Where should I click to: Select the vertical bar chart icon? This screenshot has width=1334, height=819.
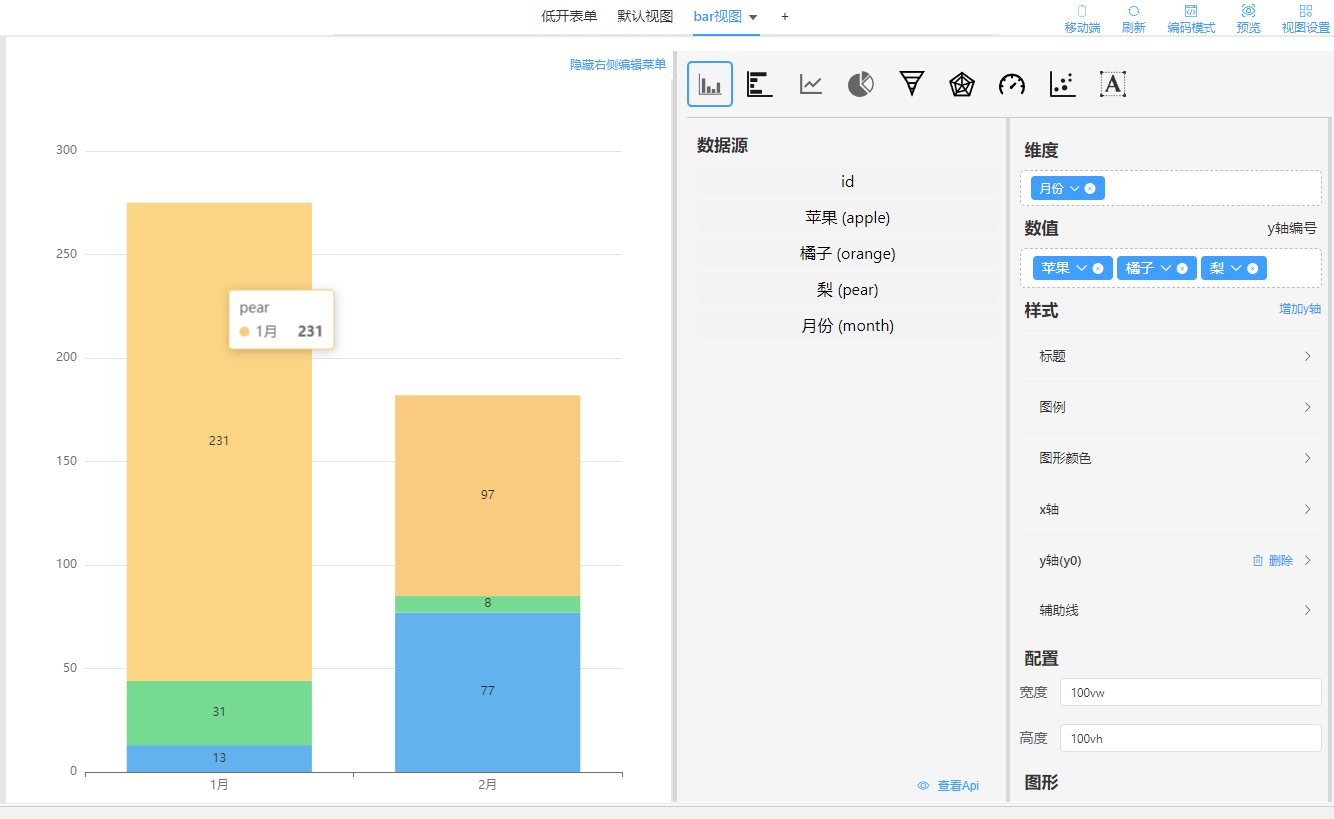(710, 84)
